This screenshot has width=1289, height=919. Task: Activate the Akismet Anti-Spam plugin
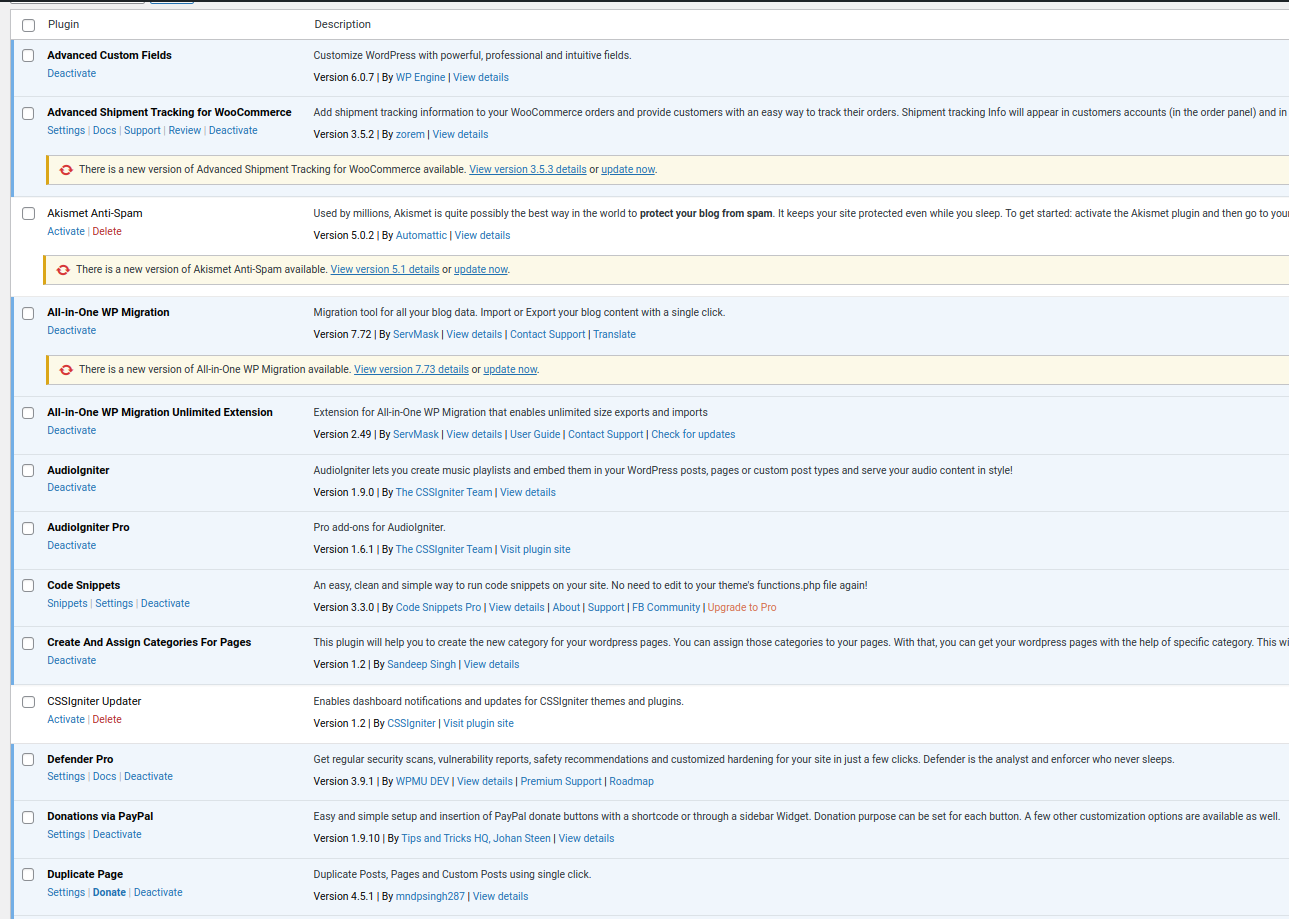66,232
